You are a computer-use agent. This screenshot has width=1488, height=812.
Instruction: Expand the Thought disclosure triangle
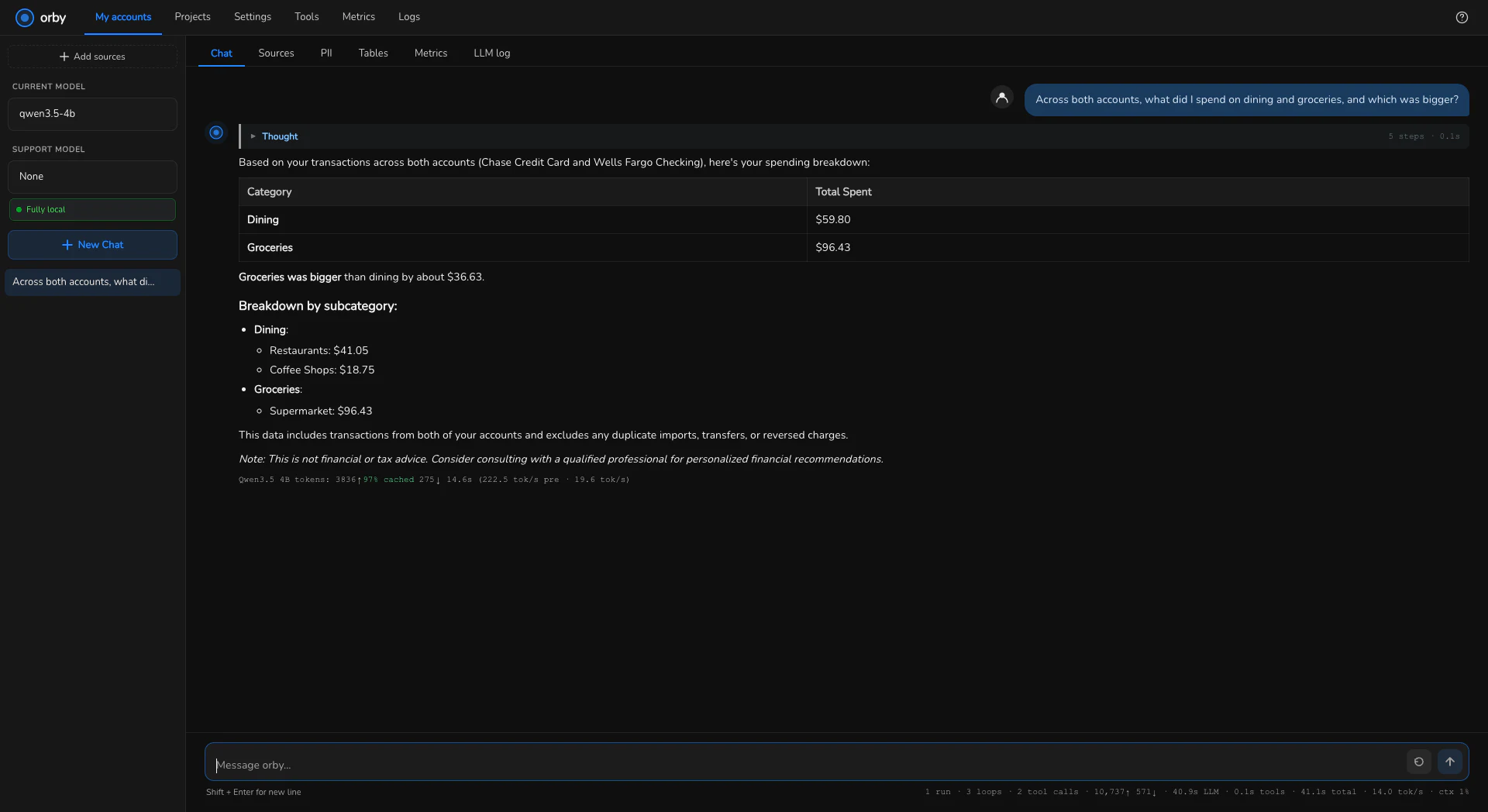point(253,136)
